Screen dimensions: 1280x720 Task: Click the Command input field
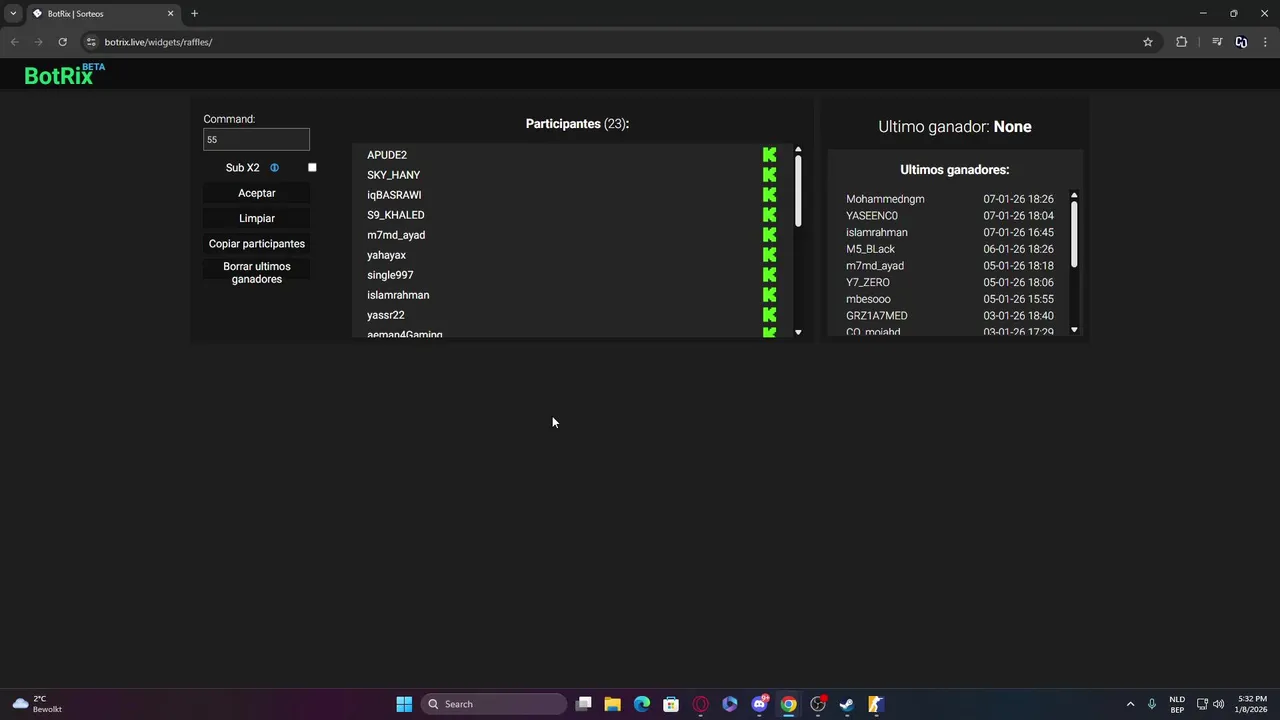256,139
